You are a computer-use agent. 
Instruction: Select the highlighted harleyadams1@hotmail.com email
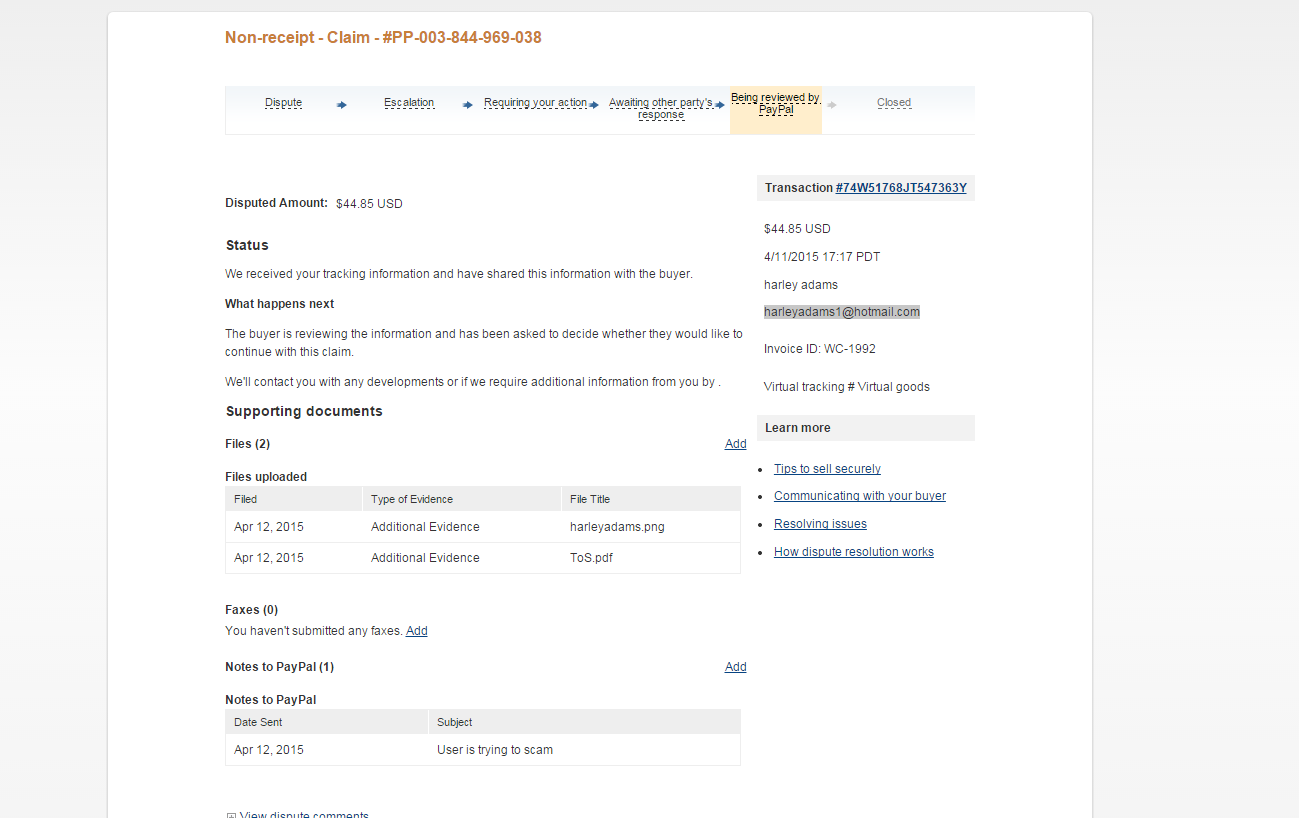click(842, 312)
